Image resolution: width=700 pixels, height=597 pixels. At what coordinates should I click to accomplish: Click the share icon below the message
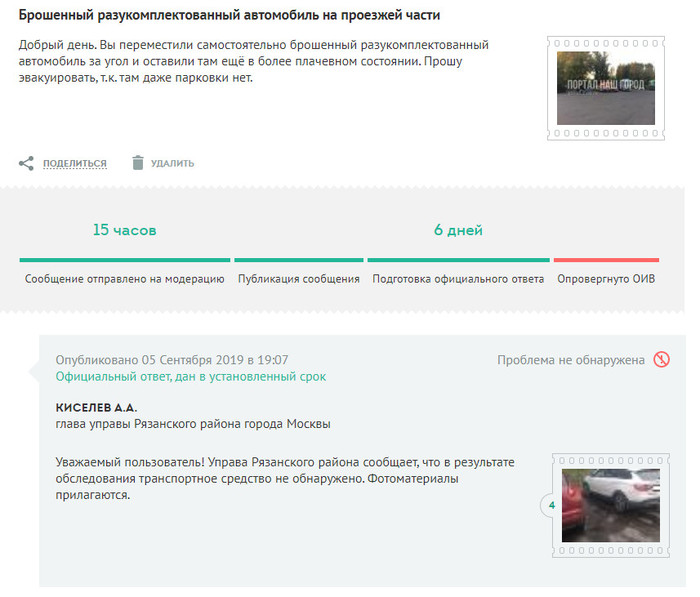pos(26,163)
